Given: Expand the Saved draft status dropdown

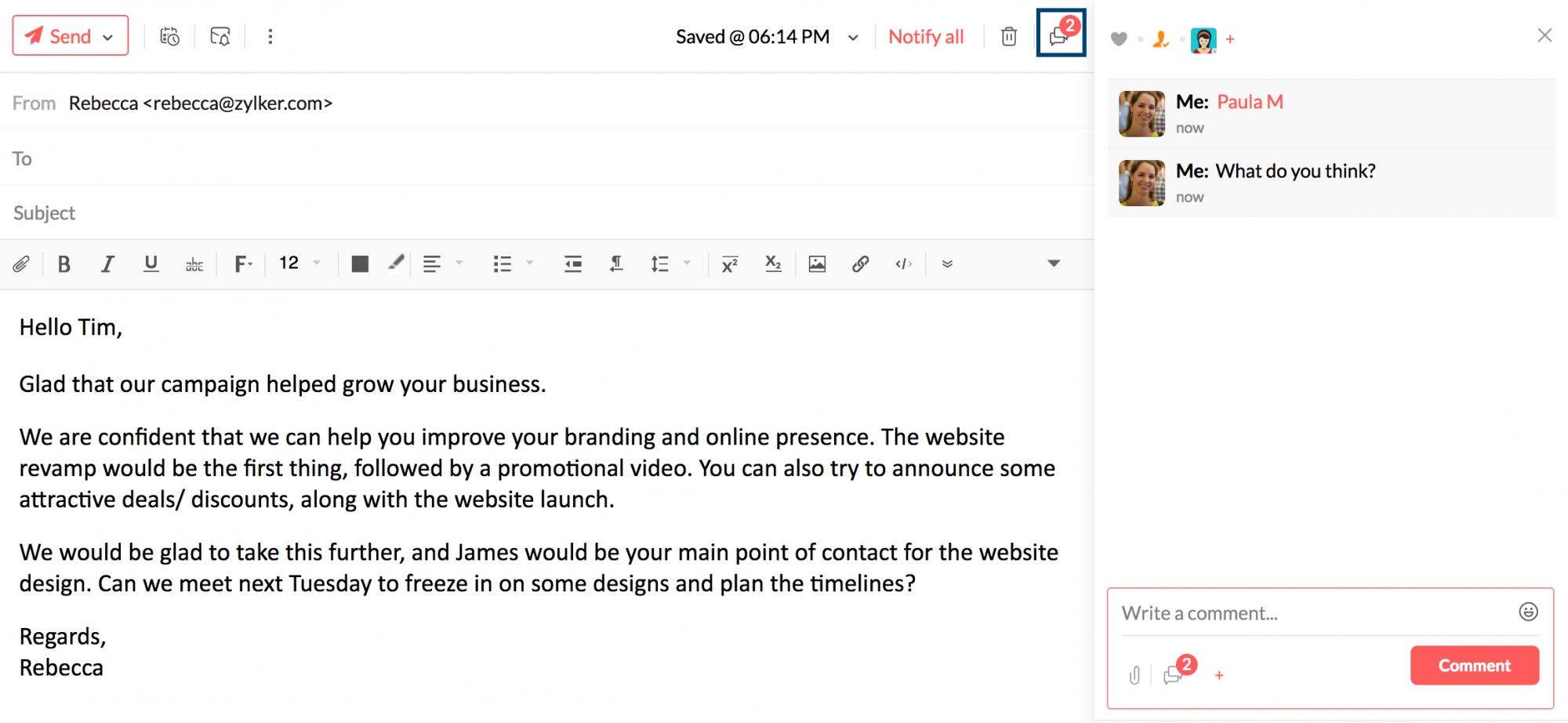Looking at the screenshot, I should coord(853,38).
